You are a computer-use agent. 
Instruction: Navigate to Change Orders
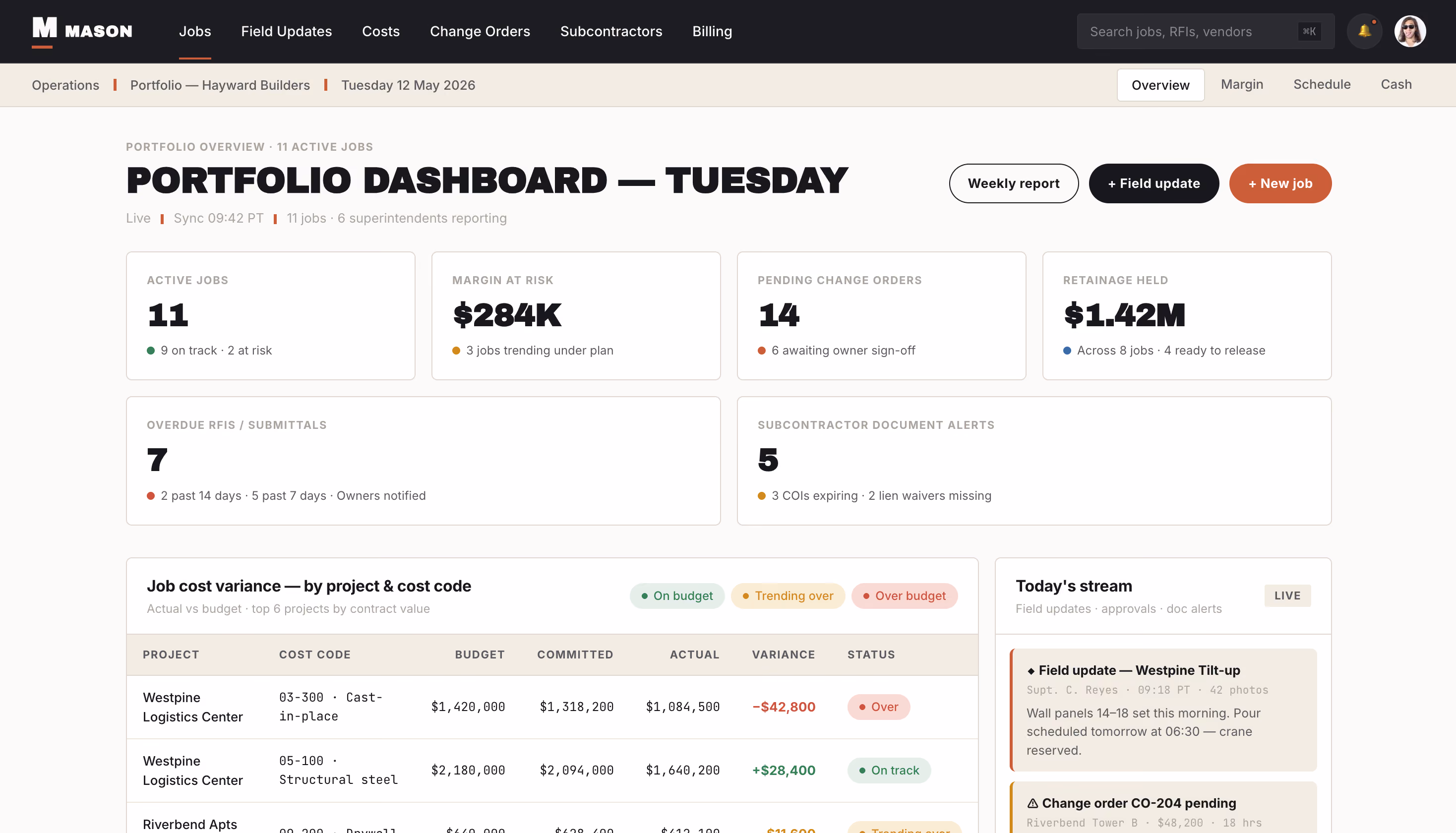(x=480, y=31)
